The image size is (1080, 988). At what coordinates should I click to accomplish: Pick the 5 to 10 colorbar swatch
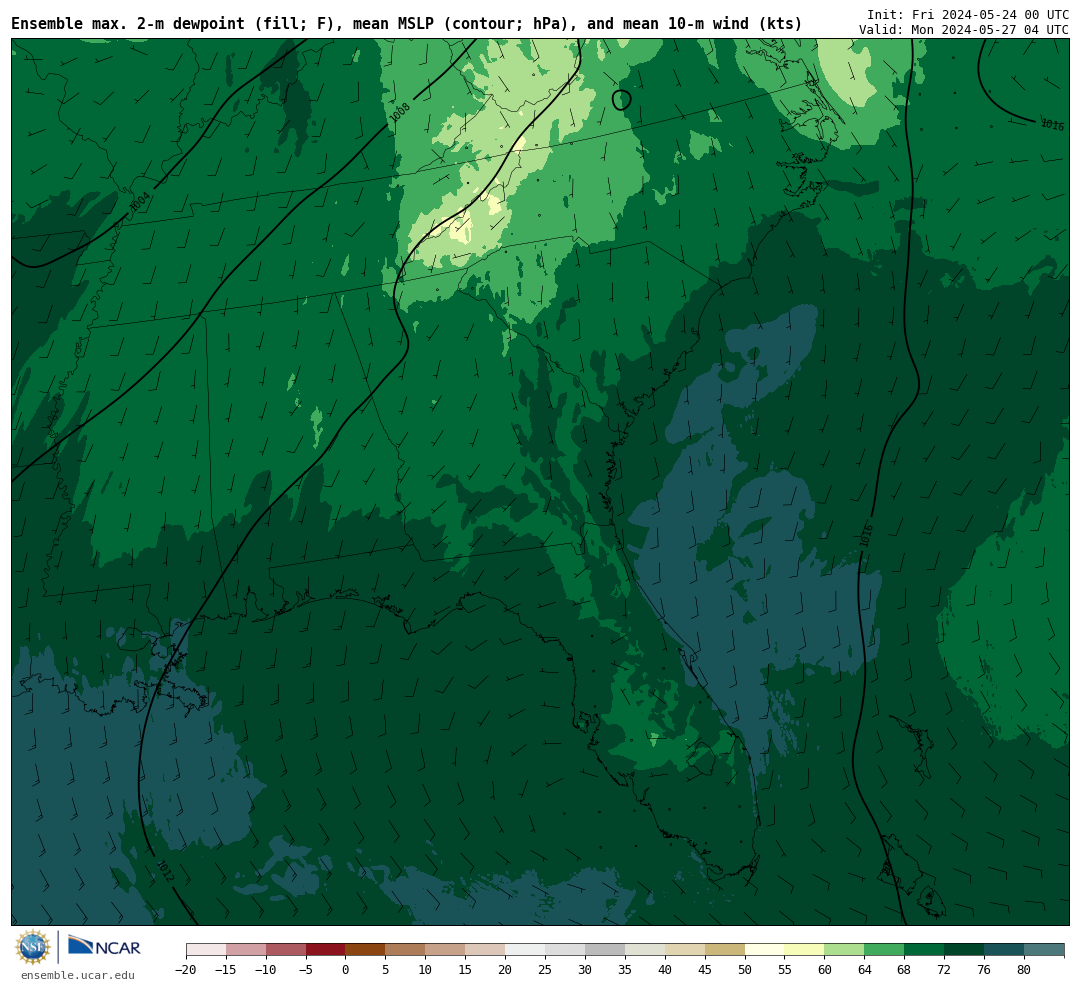tap(406, 950)
